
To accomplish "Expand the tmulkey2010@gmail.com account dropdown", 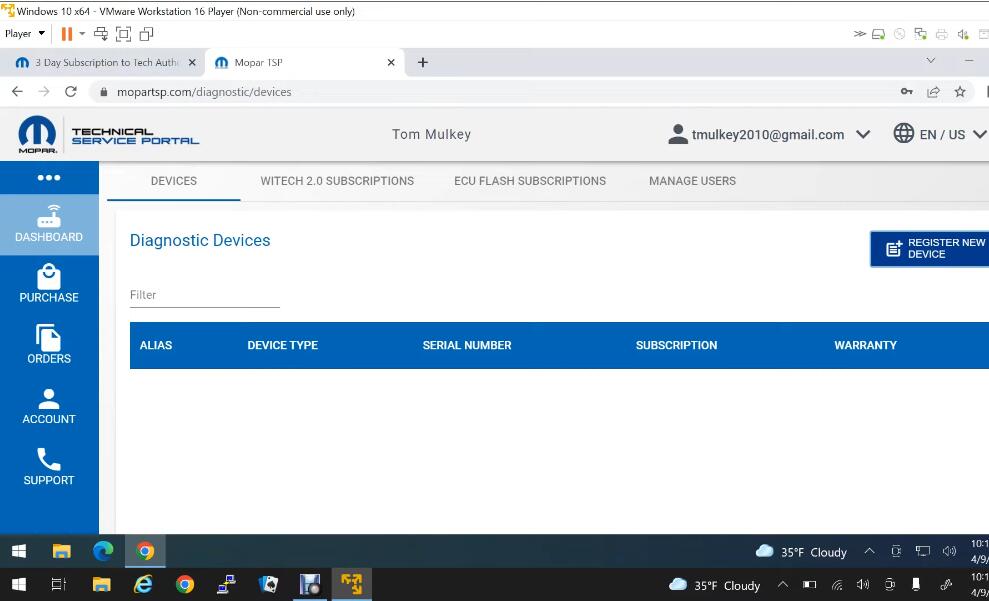I will tap(863, 134).
